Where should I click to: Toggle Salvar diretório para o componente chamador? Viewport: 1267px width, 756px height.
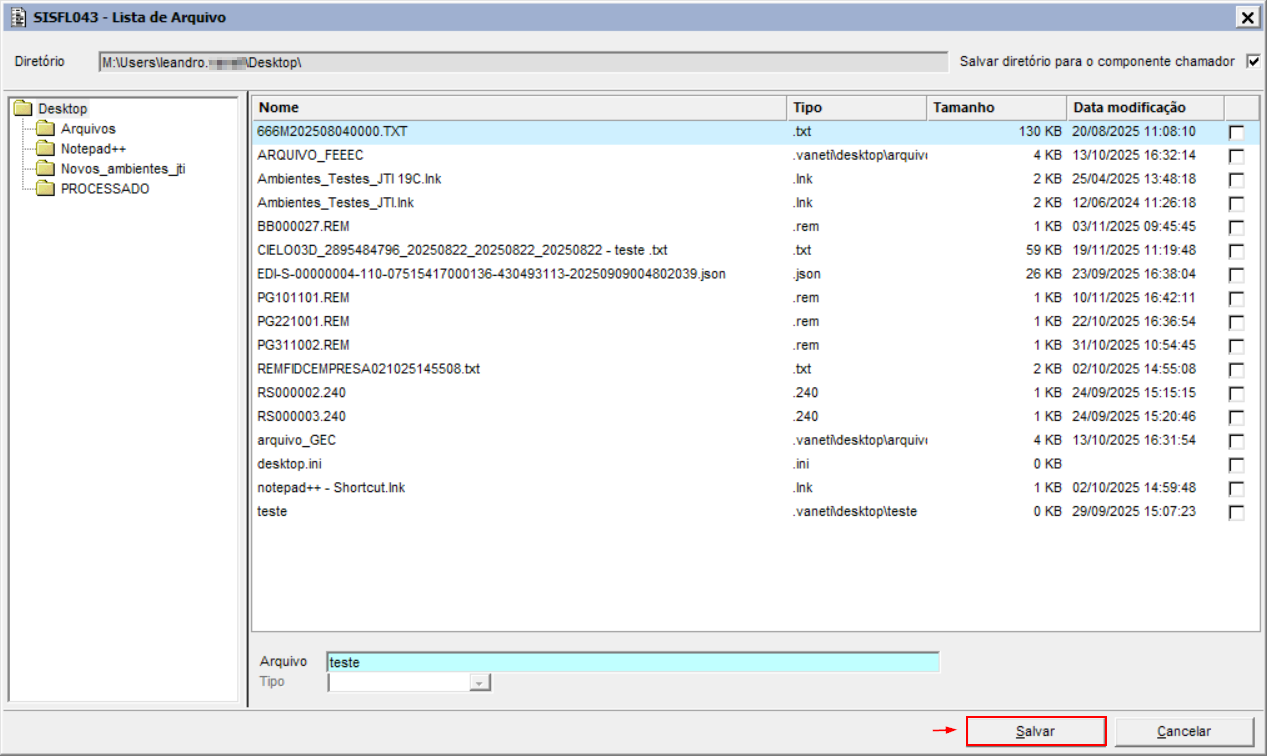point(1254,61)
